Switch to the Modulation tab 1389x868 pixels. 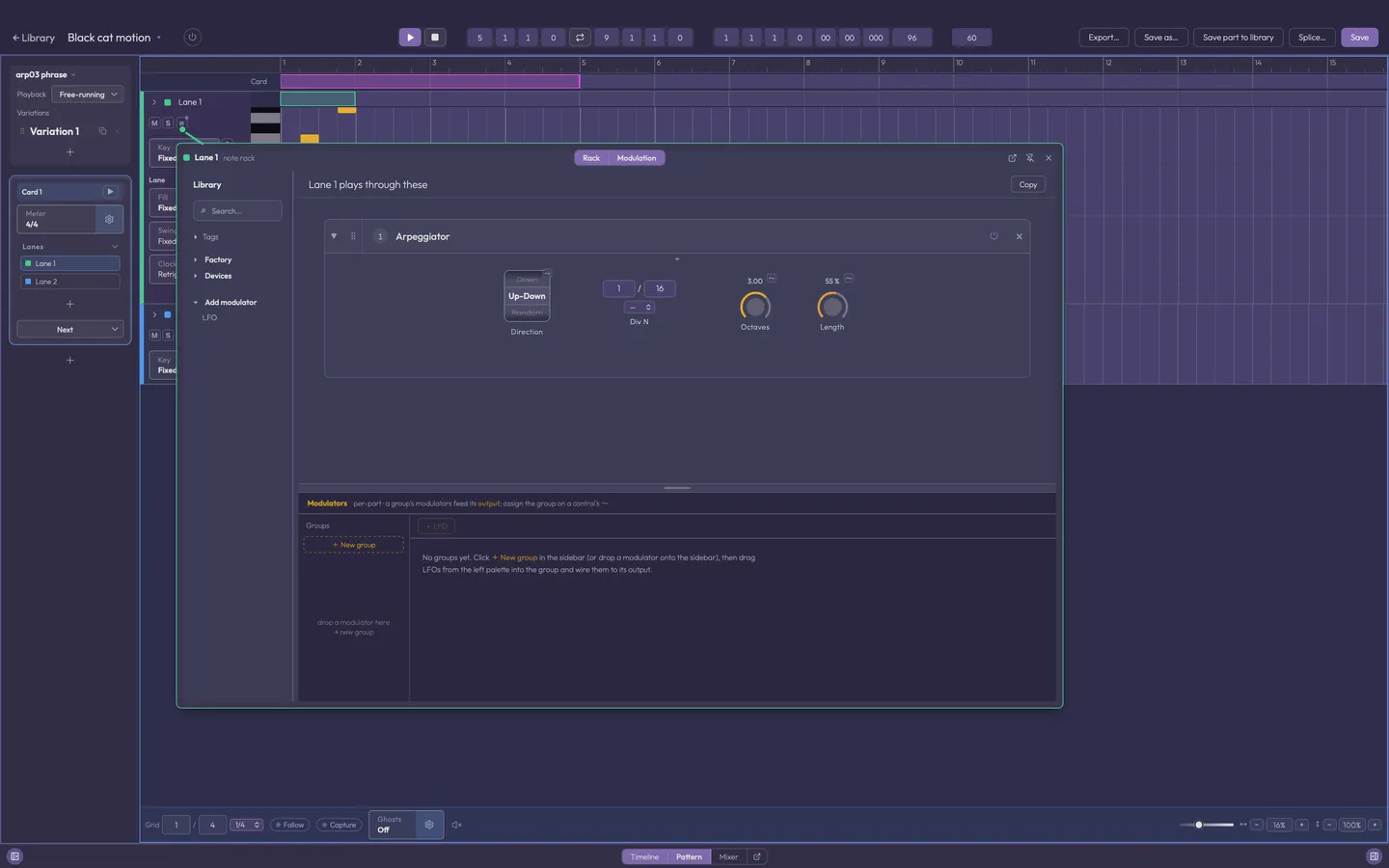pyautogui.click(x=637, y=158)
